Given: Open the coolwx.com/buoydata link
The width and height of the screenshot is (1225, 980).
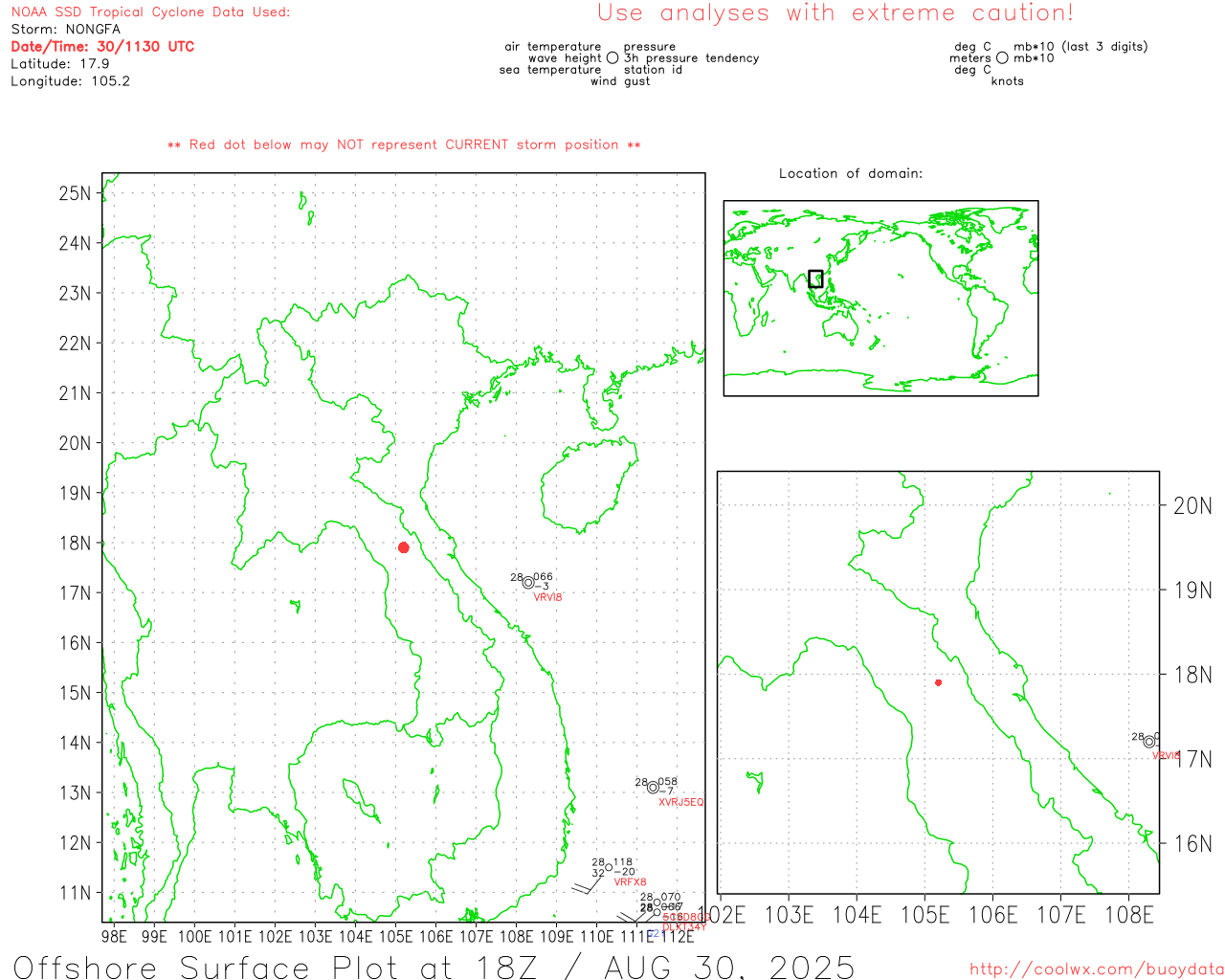Looking at the screenshot, I should click(1097, 969).
